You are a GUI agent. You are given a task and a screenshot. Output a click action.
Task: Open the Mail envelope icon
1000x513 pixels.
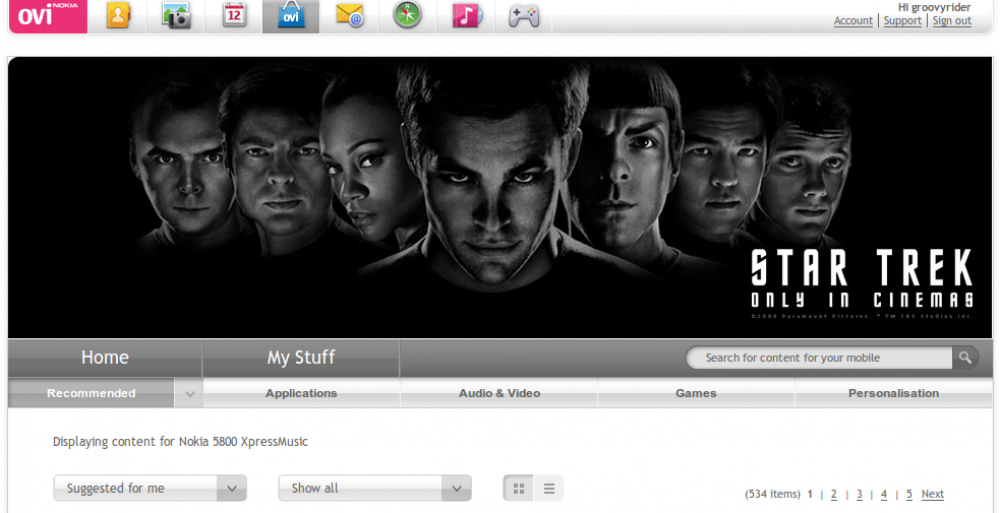click(349, 17)
